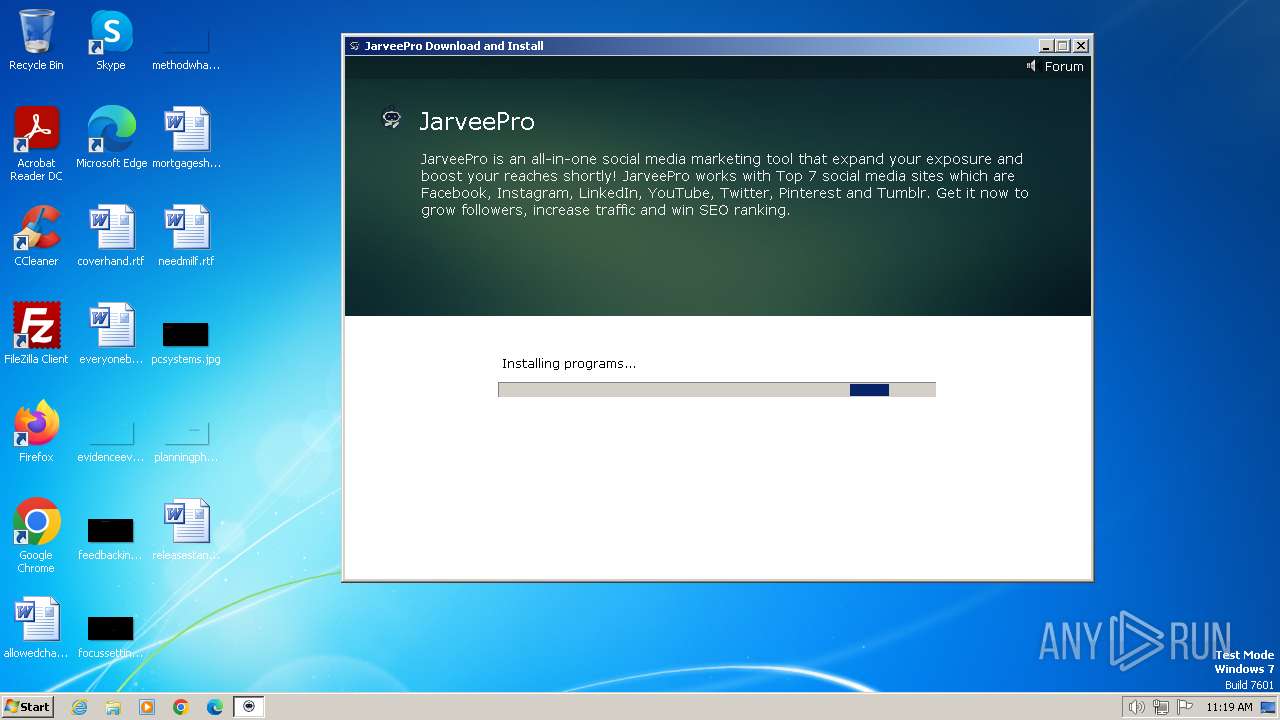
Task: Select the Google Chrome desktop shortcut
Action: tap(36, 536)
